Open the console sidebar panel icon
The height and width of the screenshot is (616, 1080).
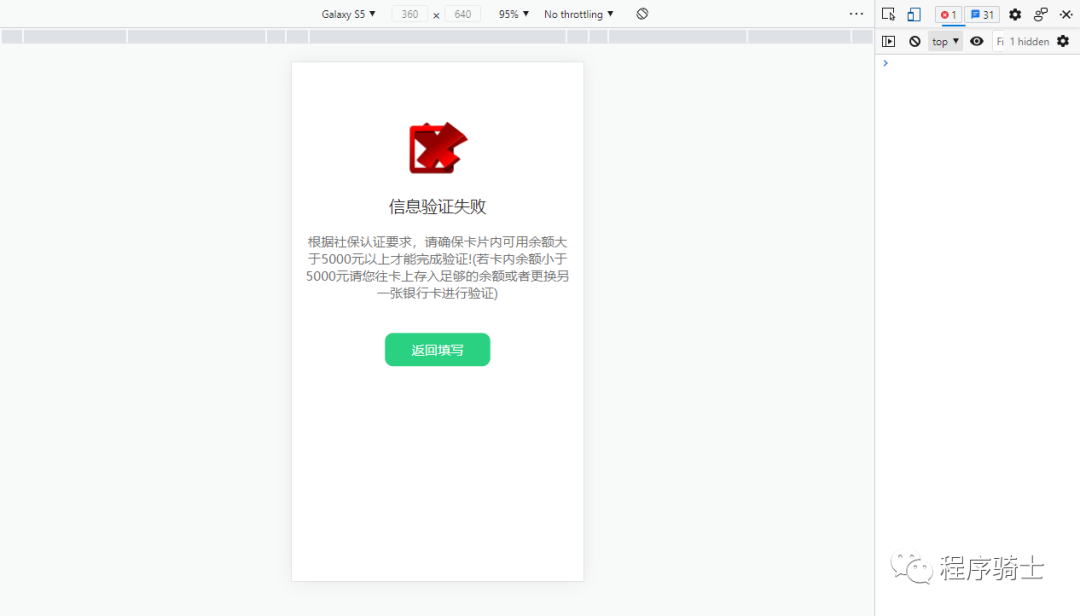coord(889,41)
